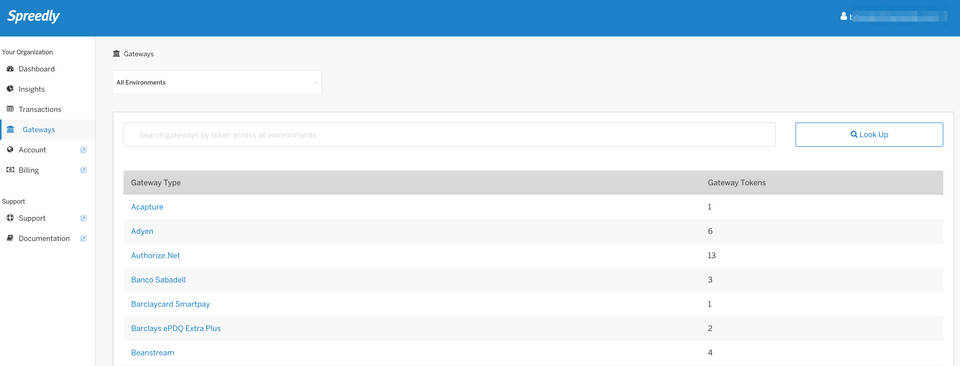Image resolution: width=960 pixels, height=366 pixels.
Task: Click the Documentation book icon
Action: pyautogui.click(x=10, y=239)
